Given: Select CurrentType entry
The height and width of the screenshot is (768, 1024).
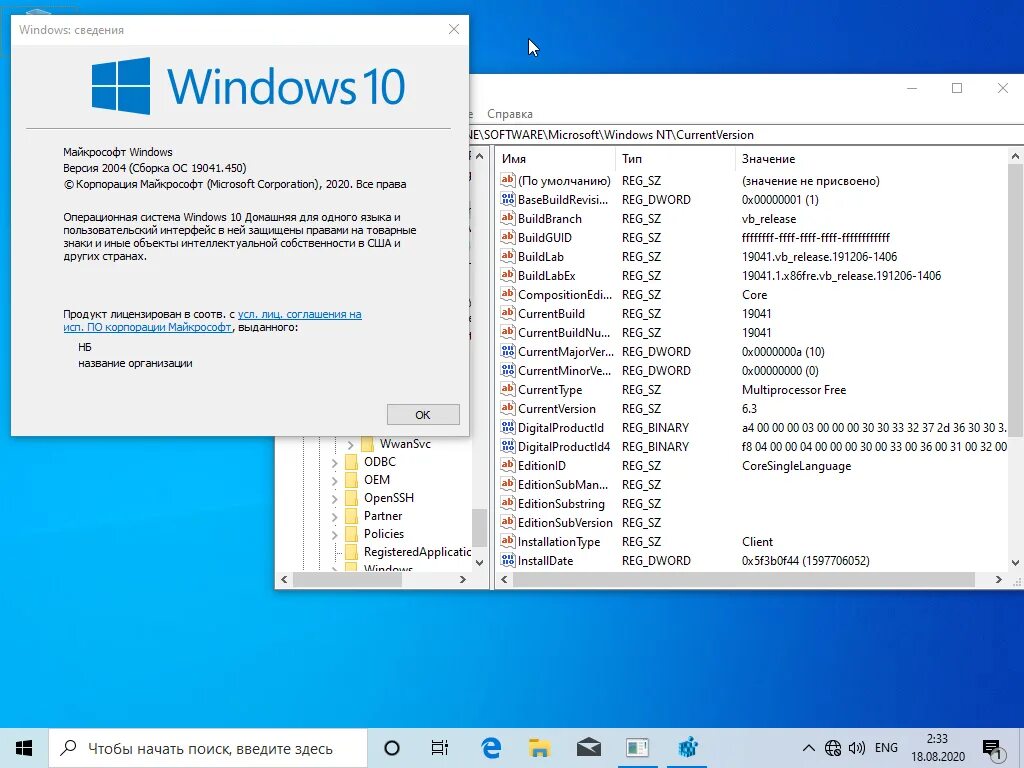Looking at the screenshot, I should tap(550, 390).
